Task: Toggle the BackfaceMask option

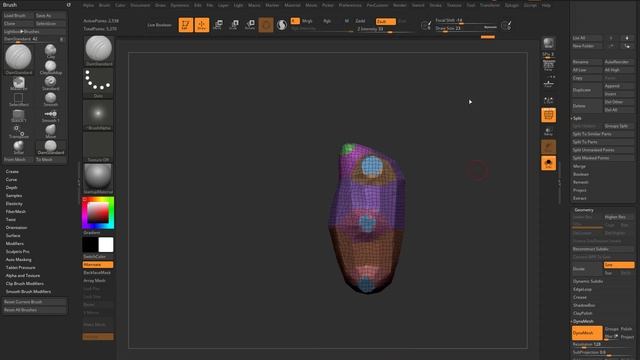Action: pyautogui.click(x=98, y=273)
